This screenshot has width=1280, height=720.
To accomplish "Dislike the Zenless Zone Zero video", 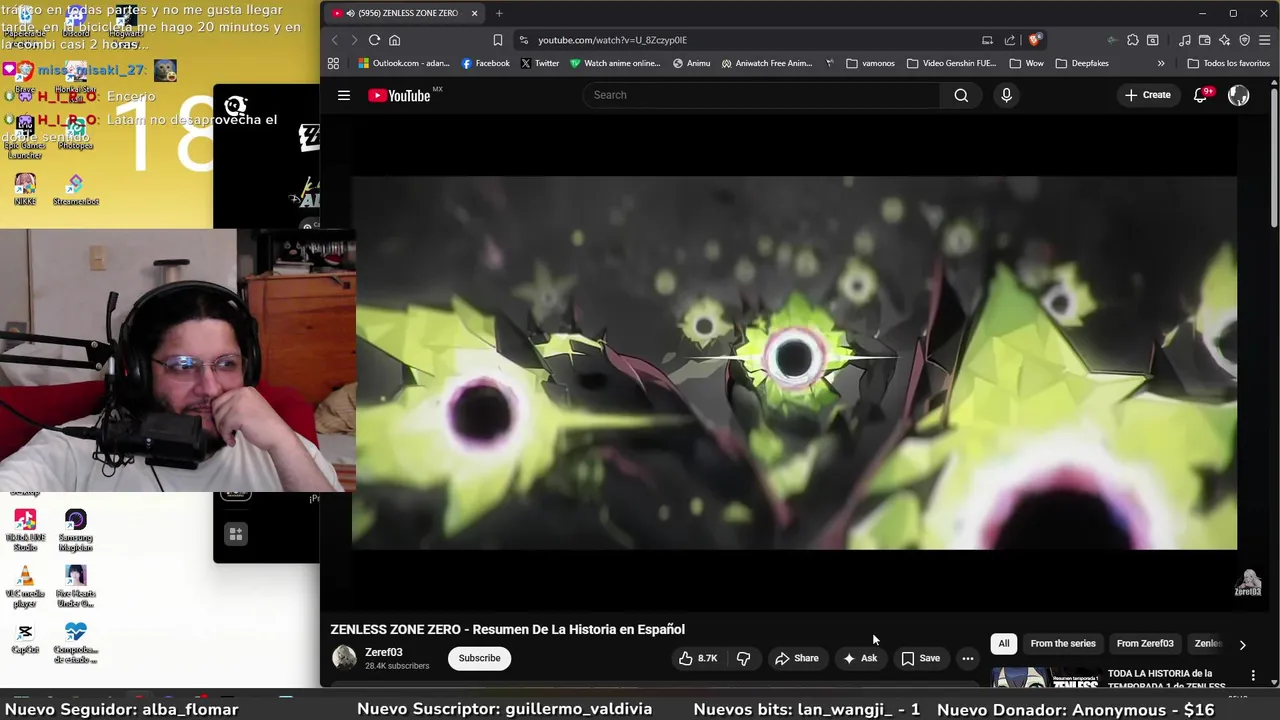I will point(743,658).
